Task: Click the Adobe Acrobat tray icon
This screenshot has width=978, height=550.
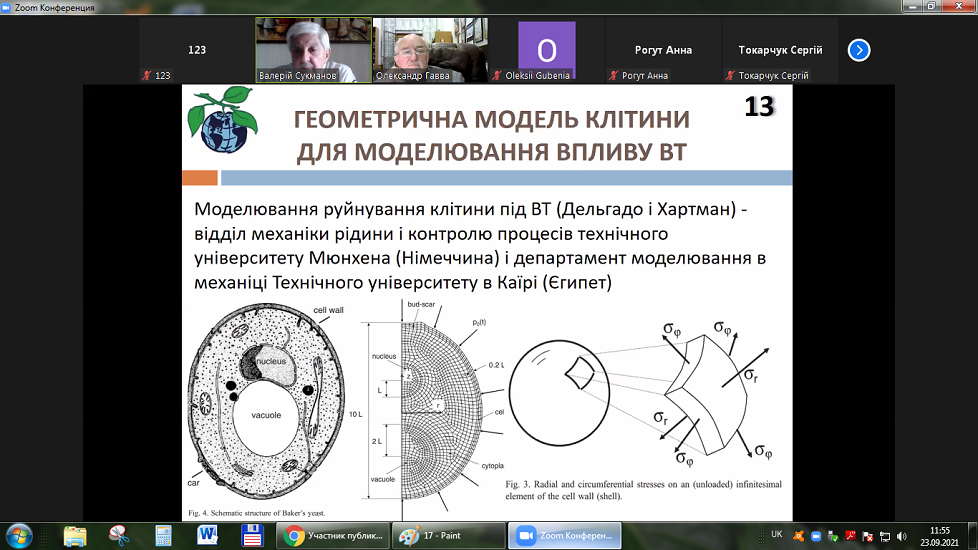Action: point(850,536)
